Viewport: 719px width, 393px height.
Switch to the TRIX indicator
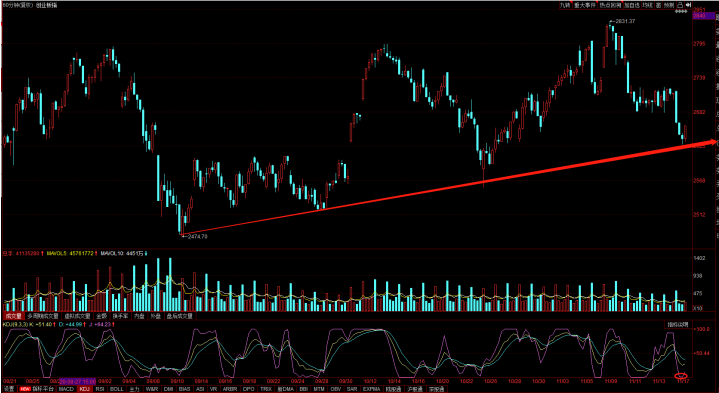click(266, 389)
